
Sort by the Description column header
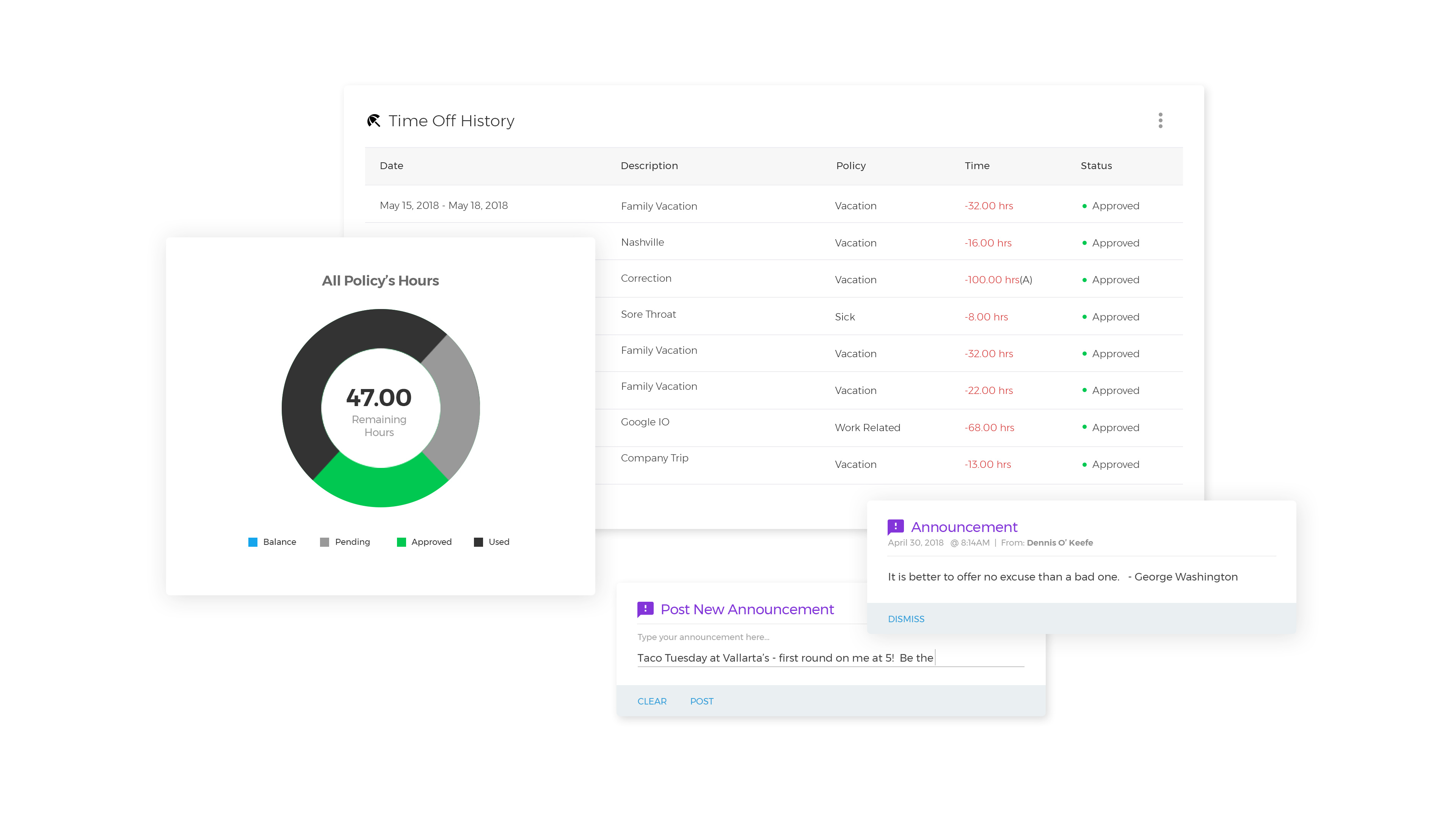649,166
